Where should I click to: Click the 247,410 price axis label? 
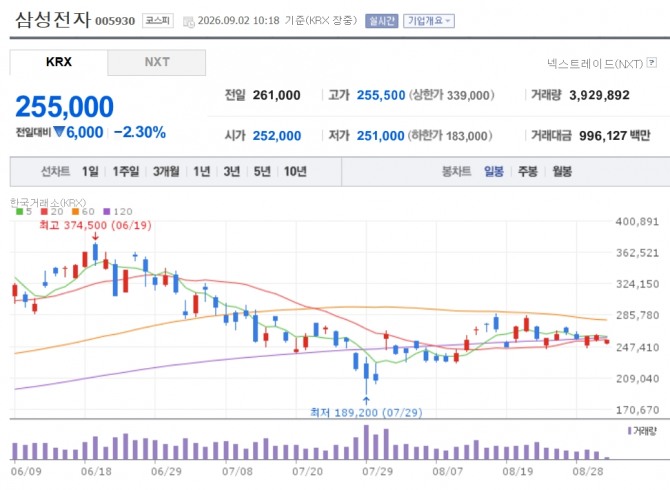coord(637,347)
